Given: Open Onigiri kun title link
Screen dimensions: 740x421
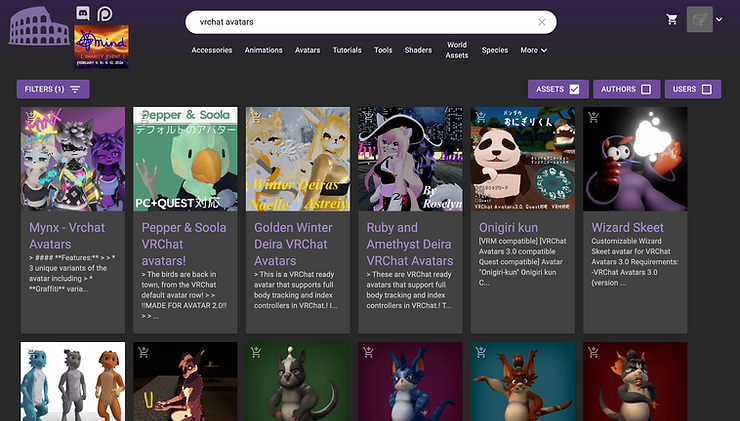Looking at the screenshot, I should [508, 227].
